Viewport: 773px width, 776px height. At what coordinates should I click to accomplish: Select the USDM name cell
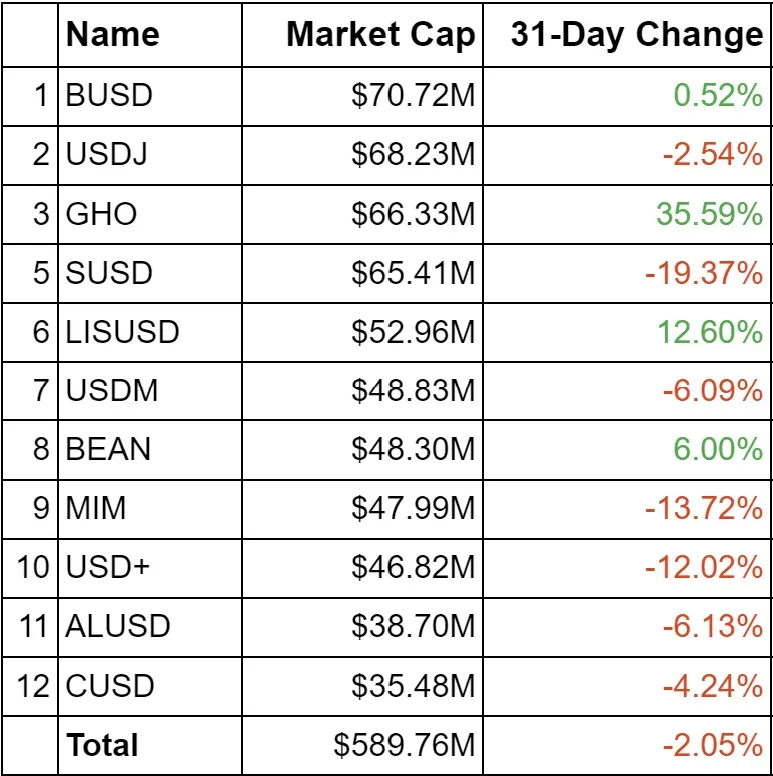click(112, 391)
